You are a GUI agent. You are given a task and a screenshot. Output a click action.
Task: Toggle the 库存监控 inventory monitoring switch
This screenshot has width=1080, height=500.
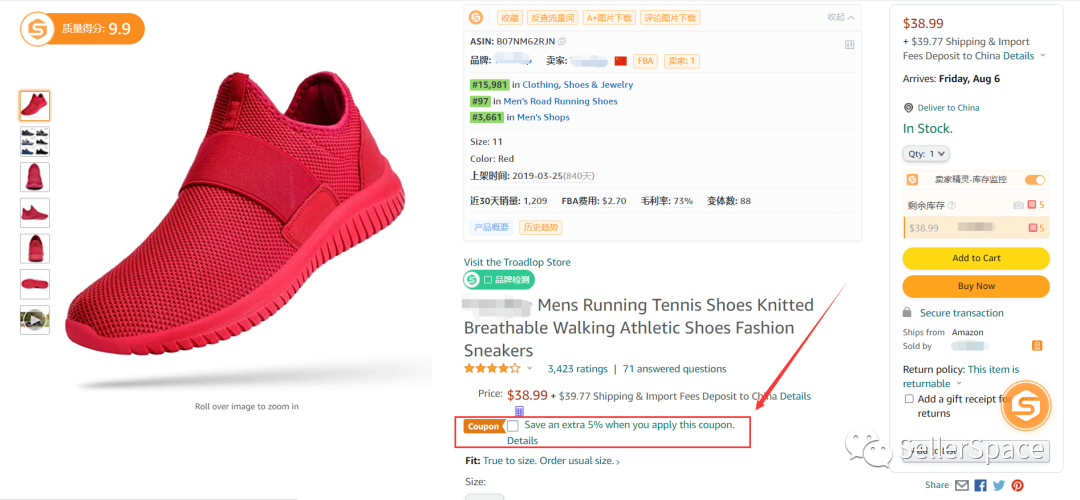click(1035, 180)
